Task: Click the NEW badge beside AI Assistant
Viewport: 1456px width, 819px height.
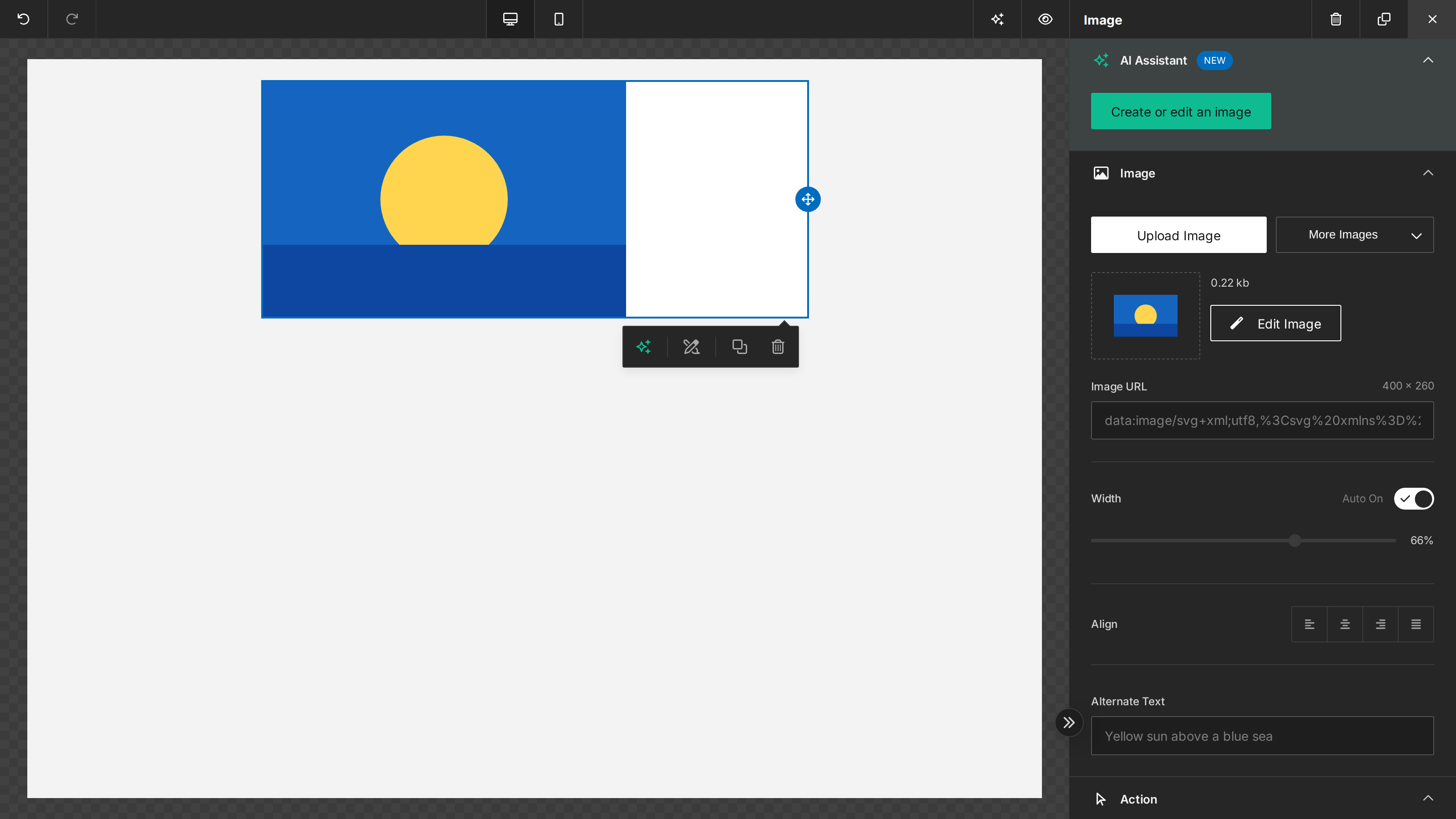Action: 1214,61
